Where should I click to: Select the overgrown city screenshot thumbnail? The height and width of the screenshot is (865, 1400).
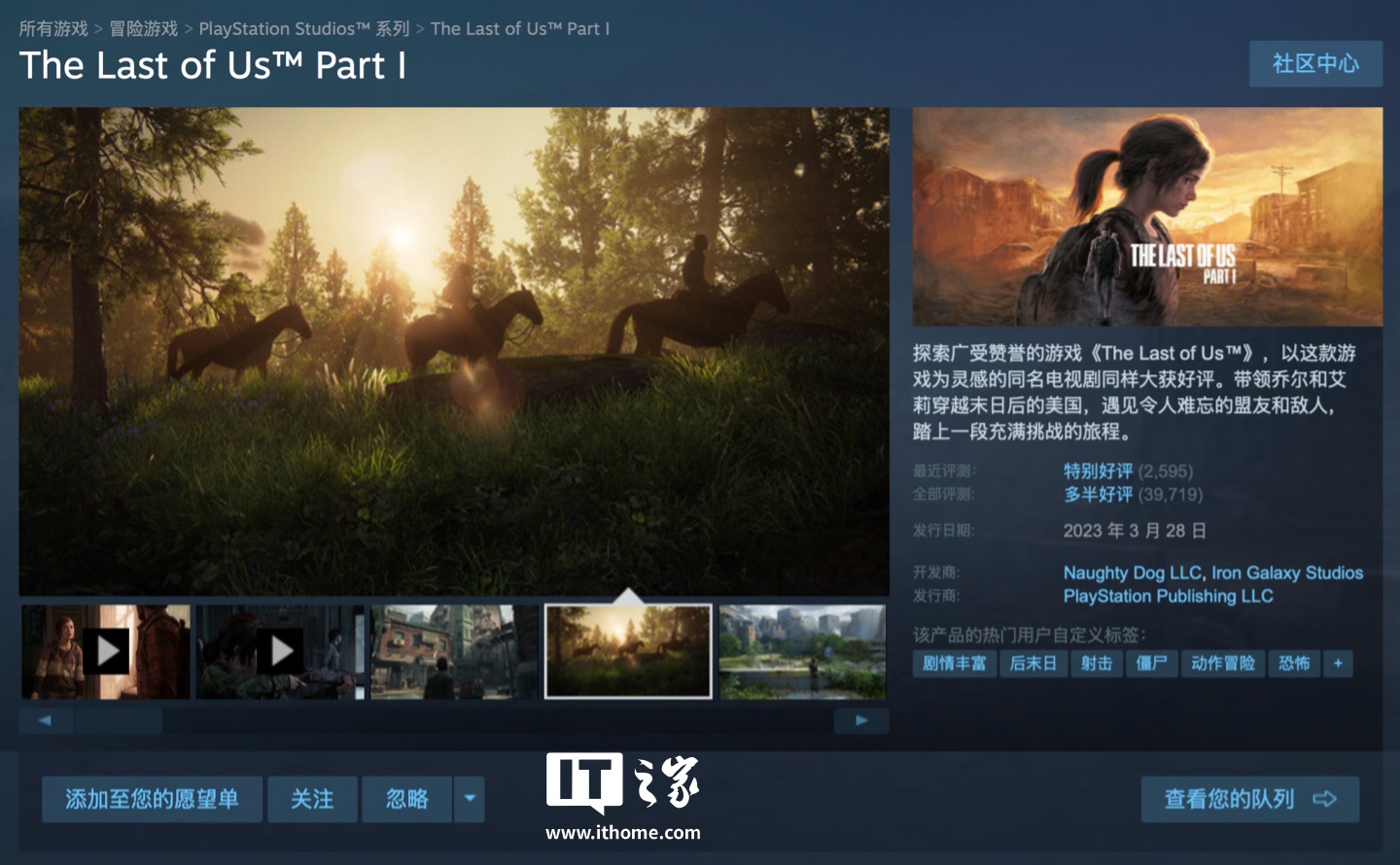click(x=802, y=651)
